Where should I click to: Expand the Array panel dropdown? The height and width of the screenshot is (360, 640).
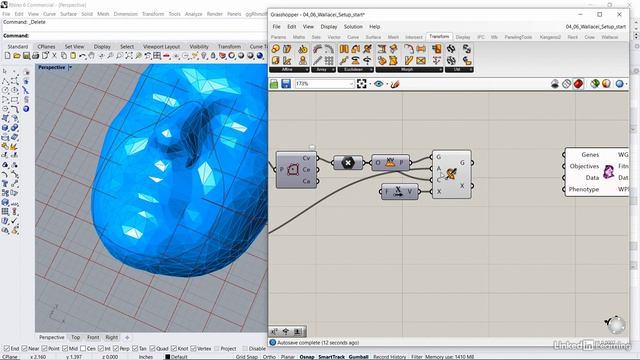point(333,70)
